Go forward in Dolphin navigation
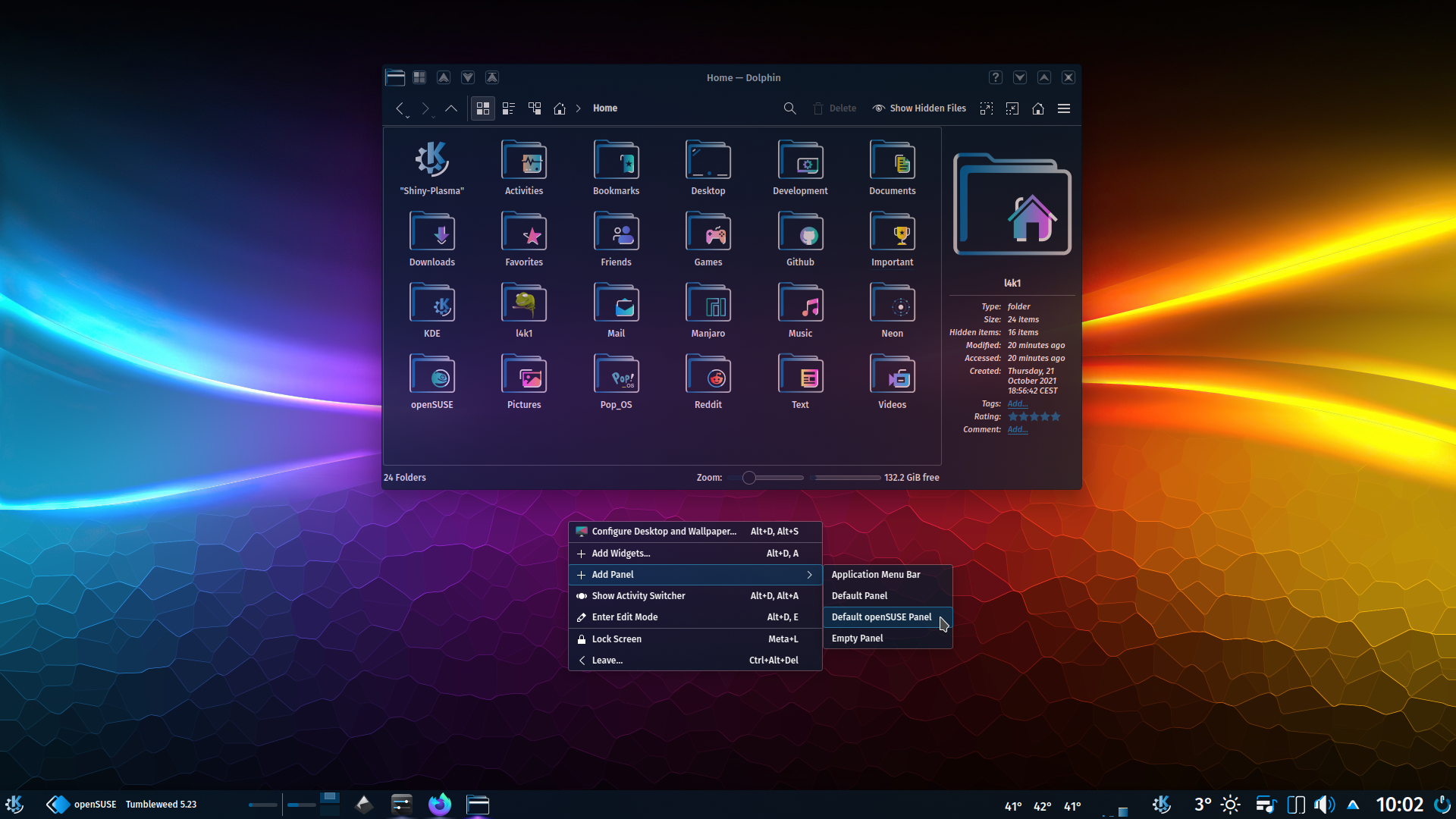 425,108
